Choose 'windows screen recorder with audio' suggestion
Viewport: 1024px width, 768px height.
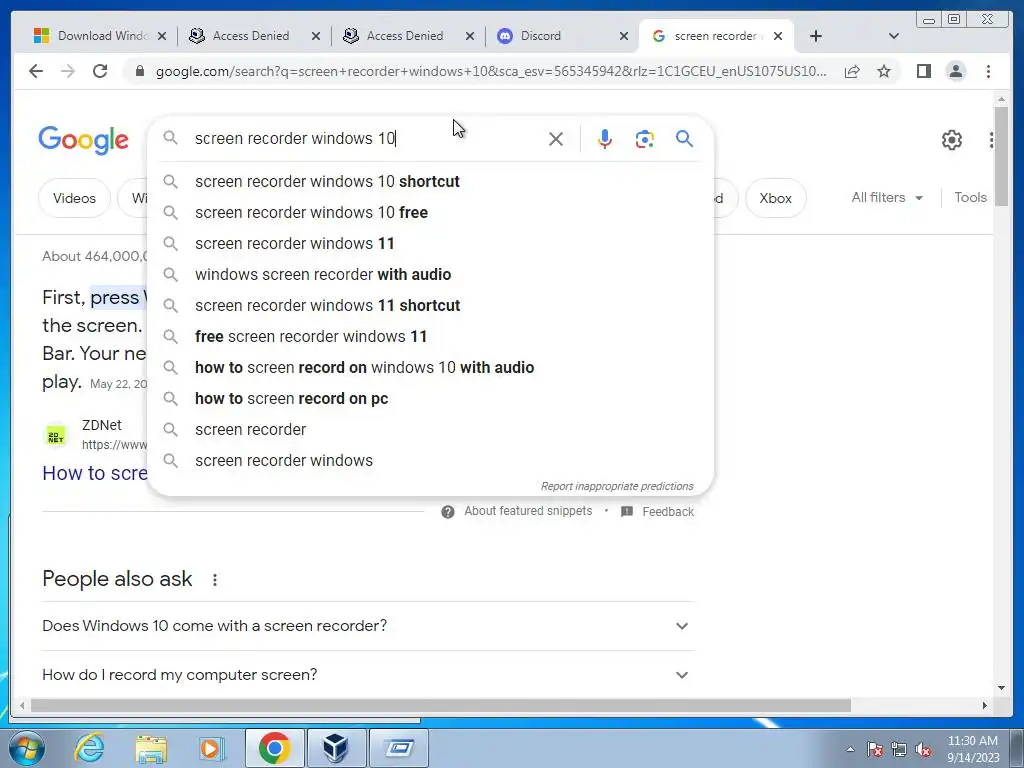click(431, 274)
